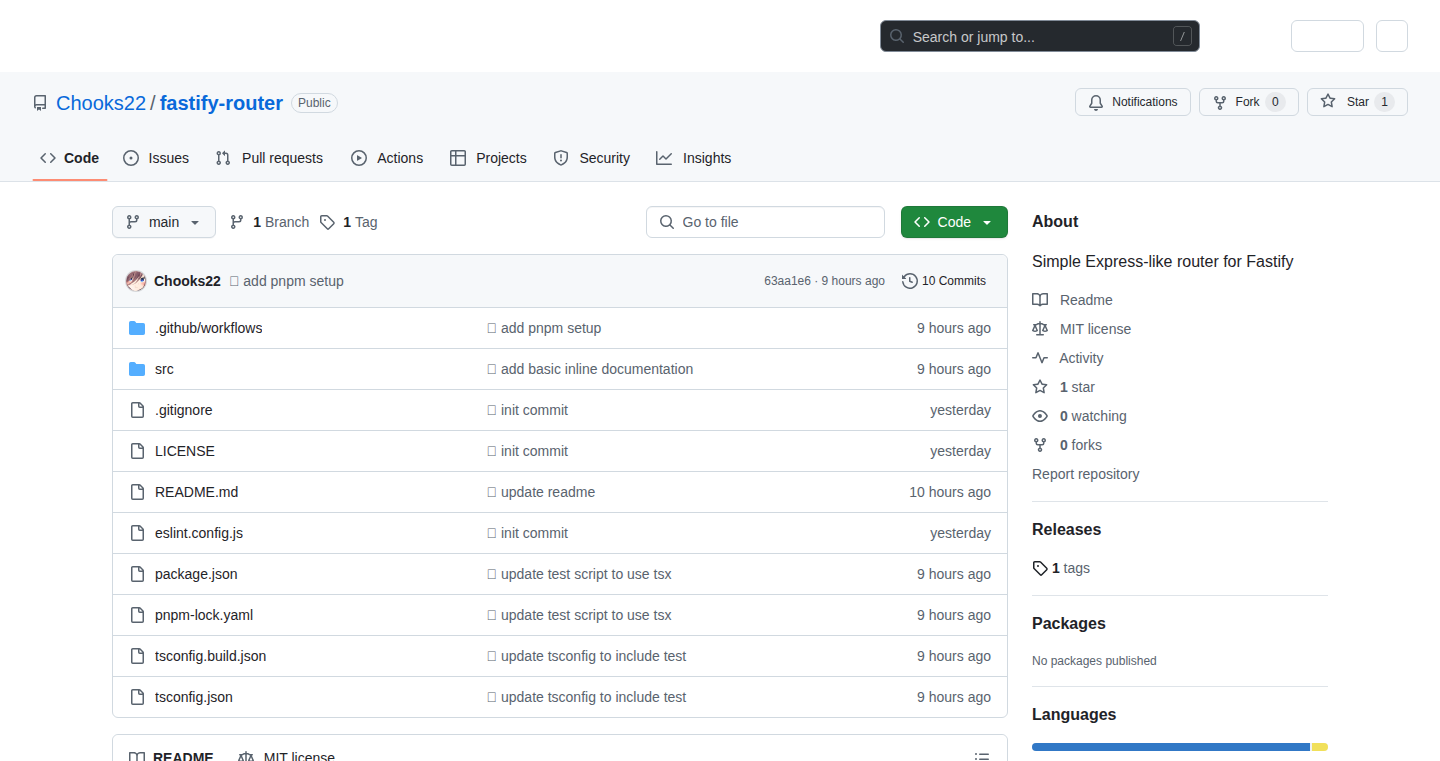
Task: Click the eslint.config.js file icon
Action: tap(137, 533)
